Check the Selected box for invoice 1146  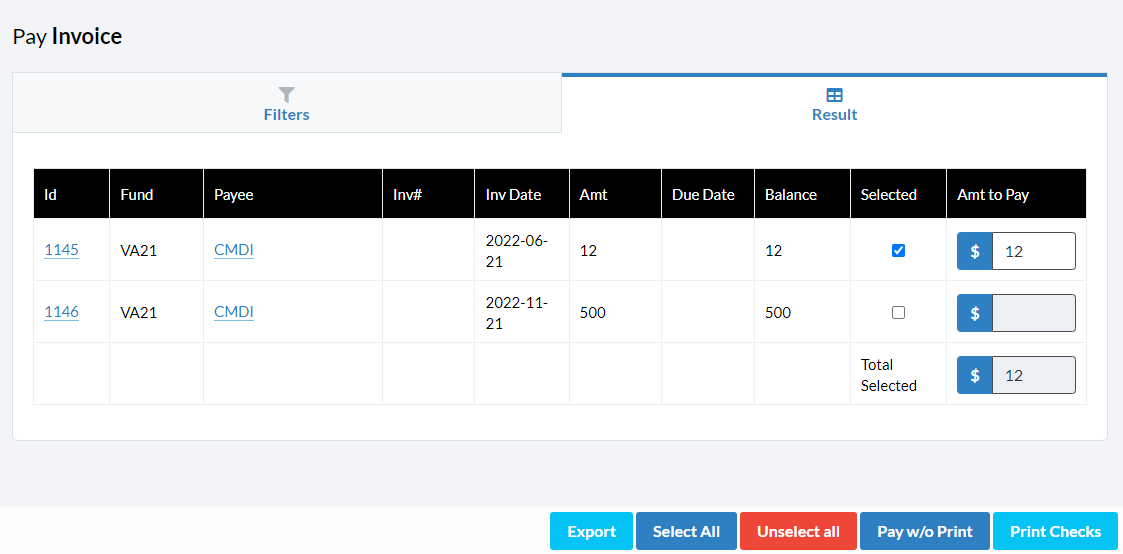[x=898, y=312]
